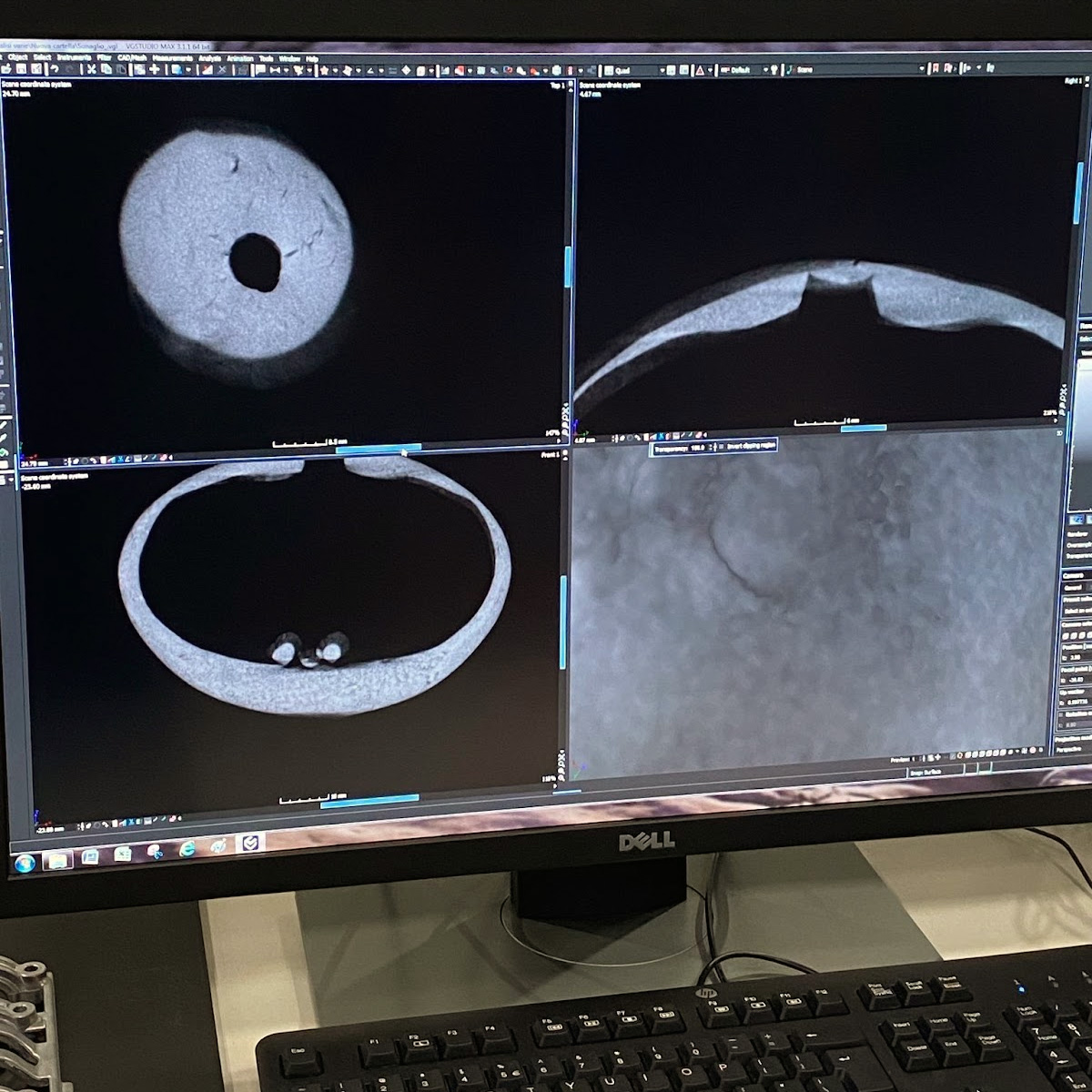1092x1092 pixels.
Task: Click the Delete X icon in toolbar
Action: click(x=222, y=69)
